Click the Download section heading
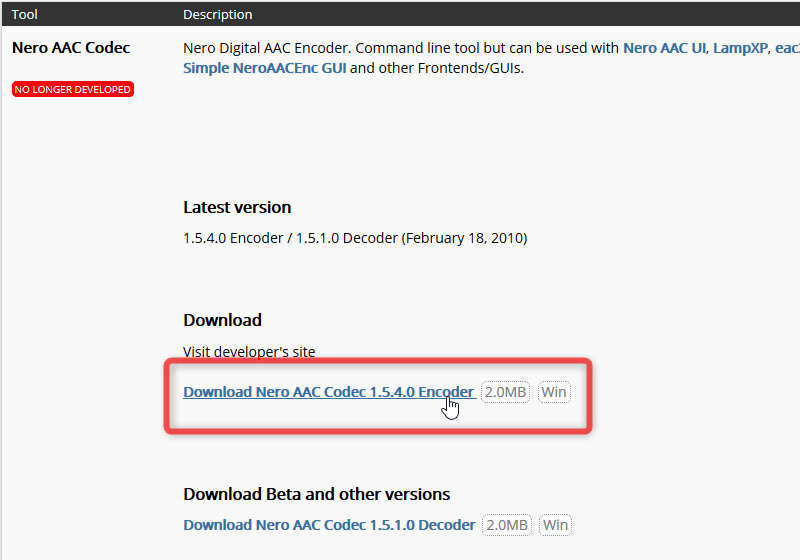 (x=222, y=320)
